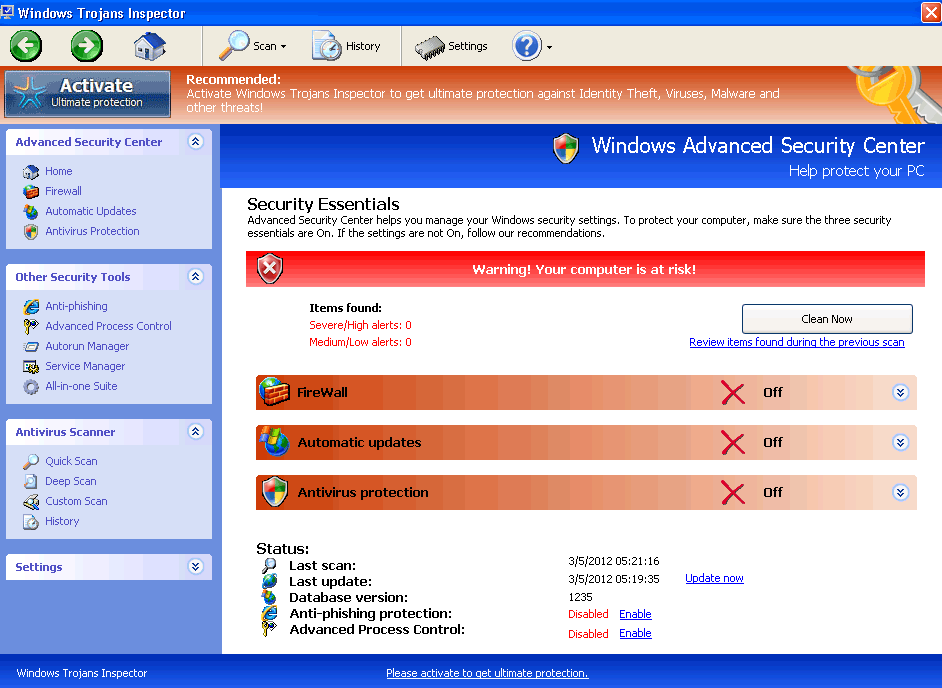
Task: Expand the Settings sidebar panel
Action: point(195,567)
